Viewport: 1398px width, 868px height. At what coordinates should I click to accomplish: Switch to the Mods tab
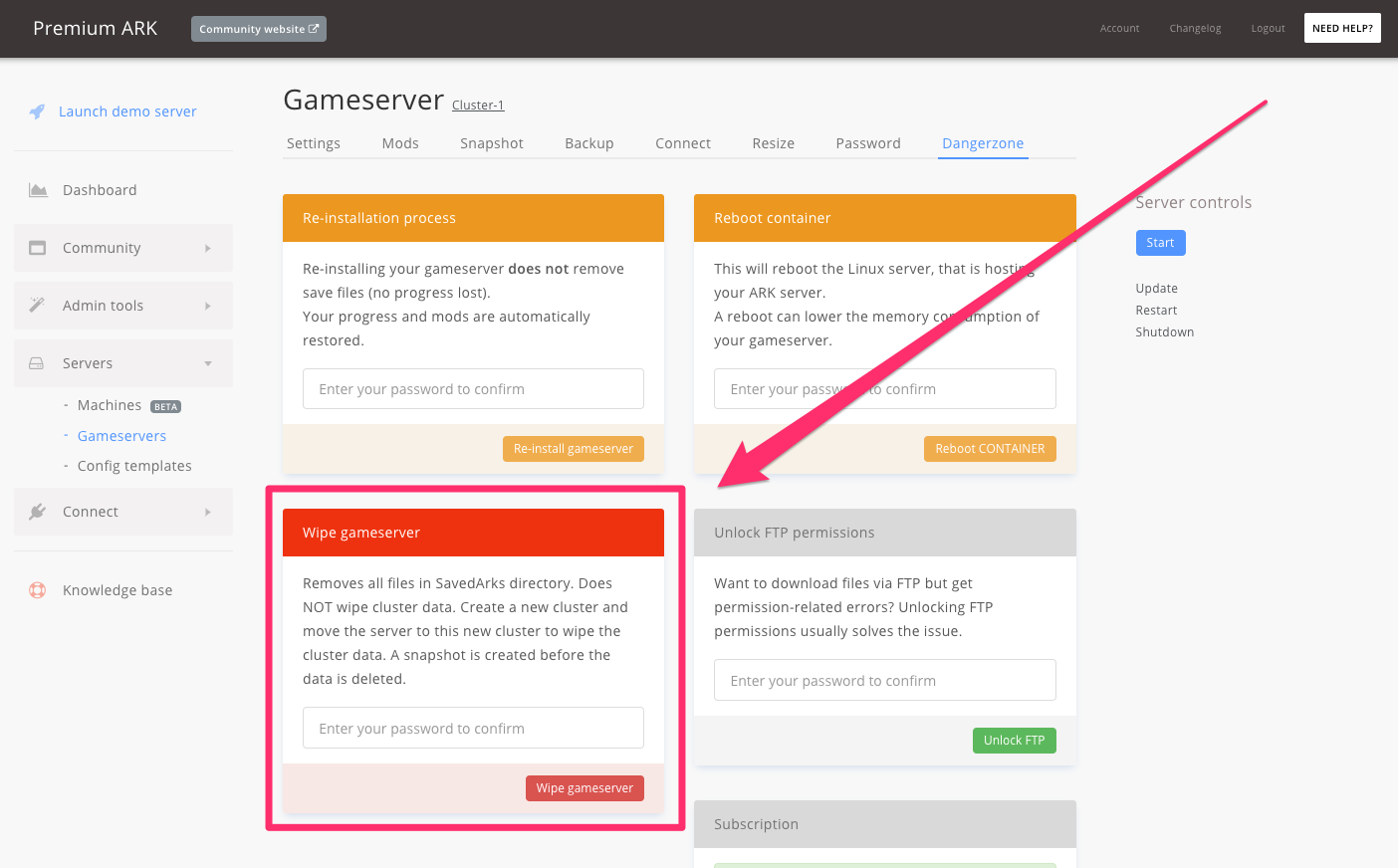click(400, 143)
